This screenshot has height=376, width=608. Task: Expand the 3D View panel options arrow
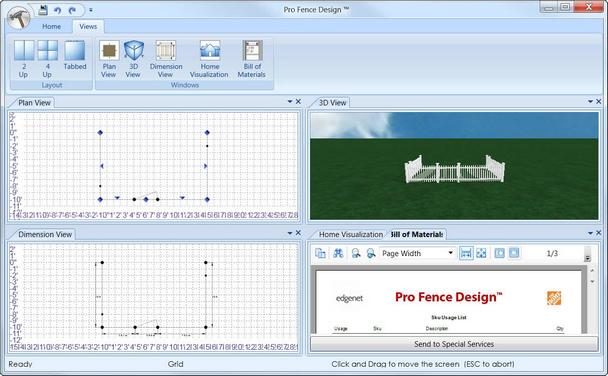coord(590,102)
